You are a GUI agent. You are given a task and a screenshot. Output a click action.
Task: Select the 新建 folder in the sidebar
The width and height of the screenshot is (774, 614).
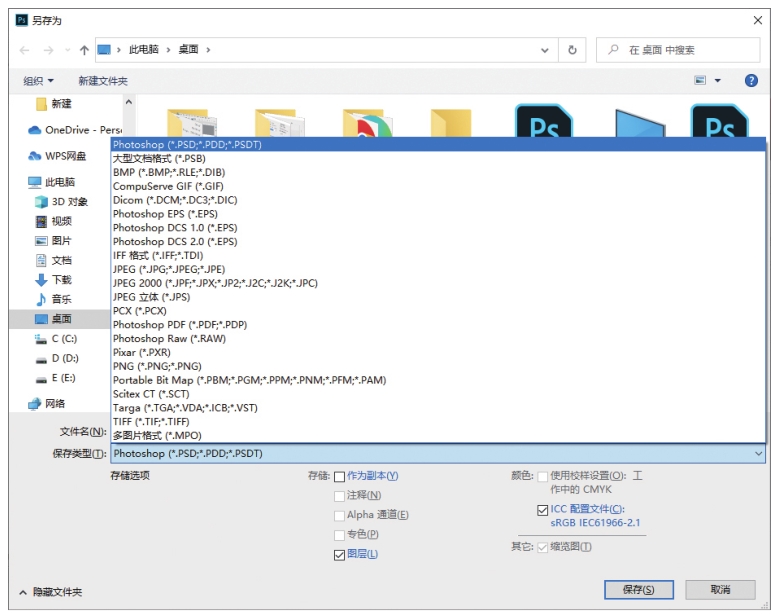pyautogui.click(x=54, y=104)
